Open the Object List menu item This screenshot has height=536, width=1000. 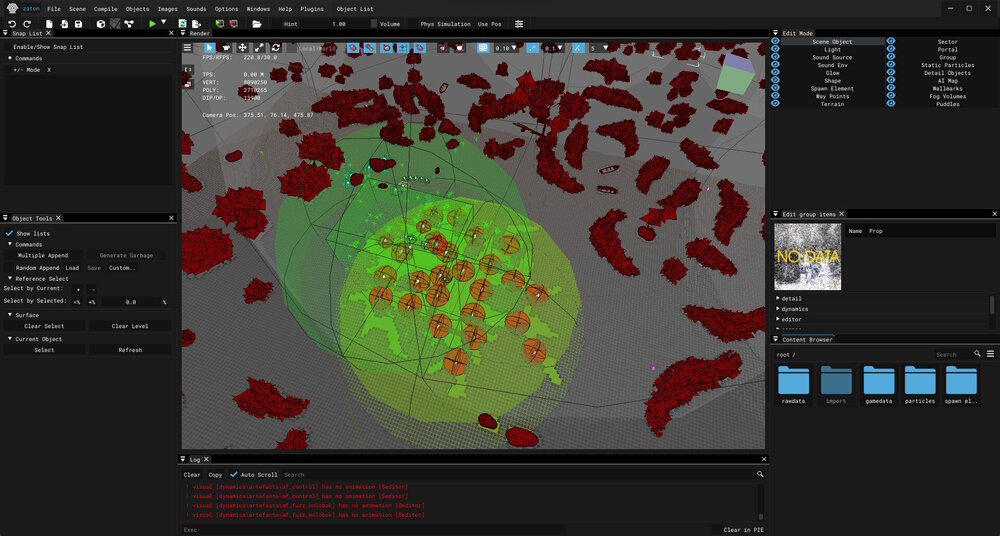[x=355, y=9]
